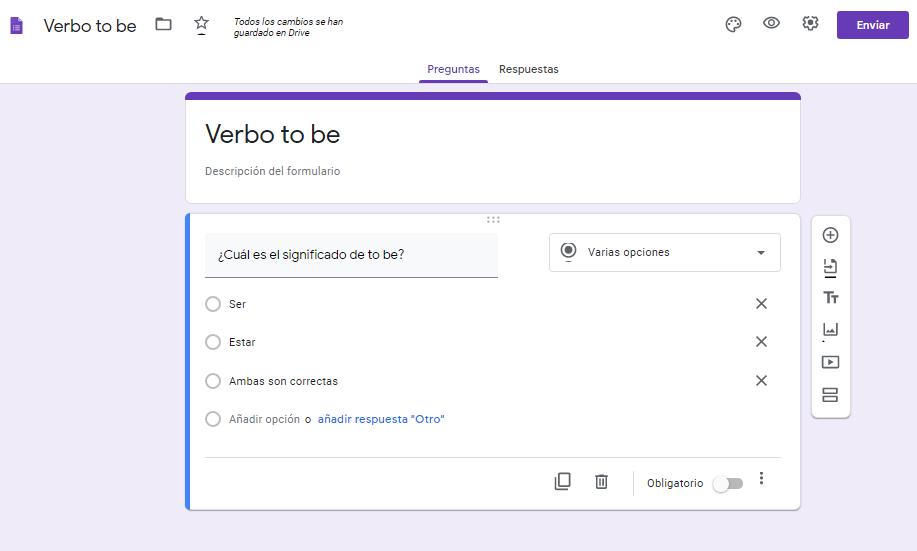
Task: Add a new question
Action: tap(830, 235)
